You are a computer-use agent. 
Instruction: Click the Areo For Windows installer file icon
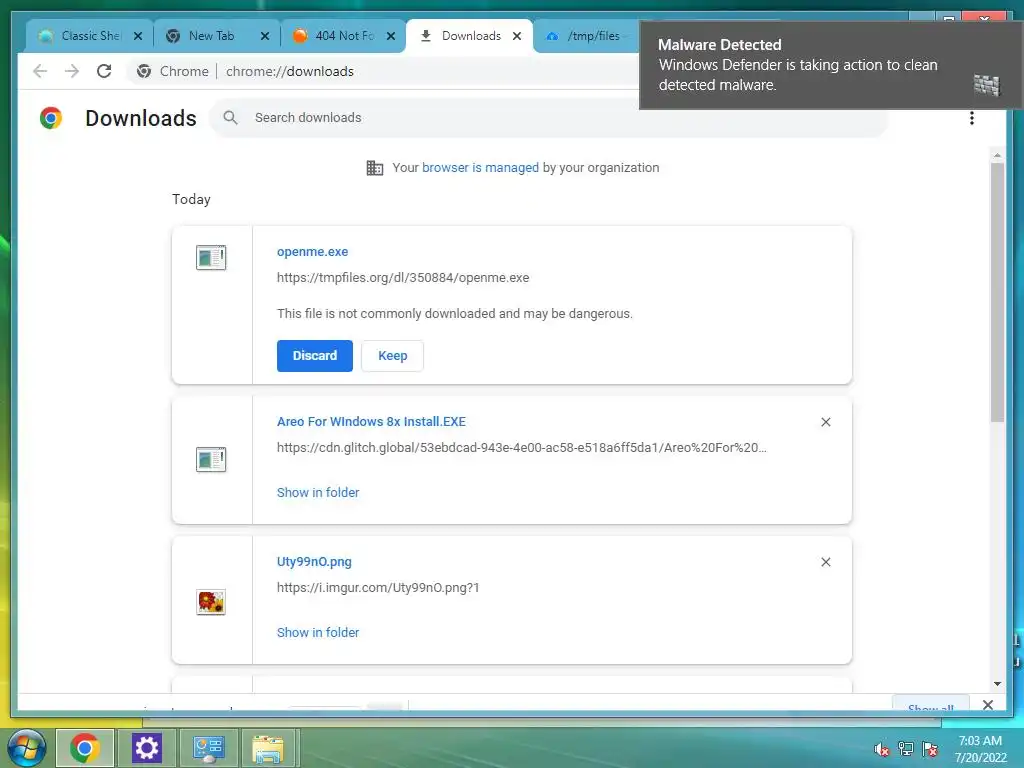point(211,459)
